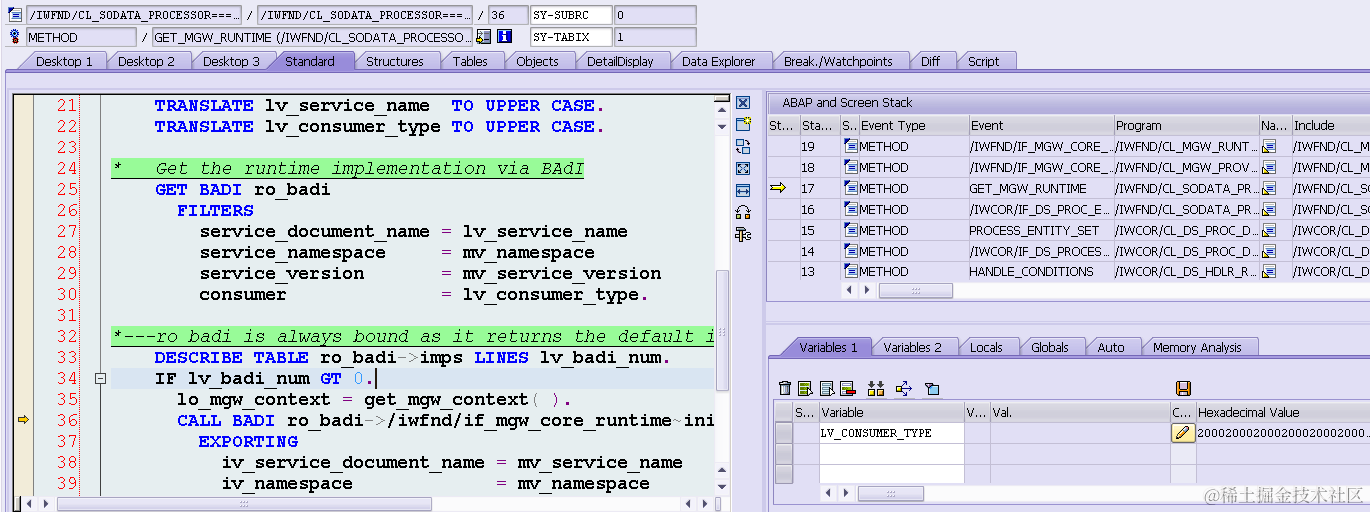Maximize the tool using the full-screen arrows icon
Viewport: 1370px width, 512px height.
pyautogui.click(x=743, y=169)
